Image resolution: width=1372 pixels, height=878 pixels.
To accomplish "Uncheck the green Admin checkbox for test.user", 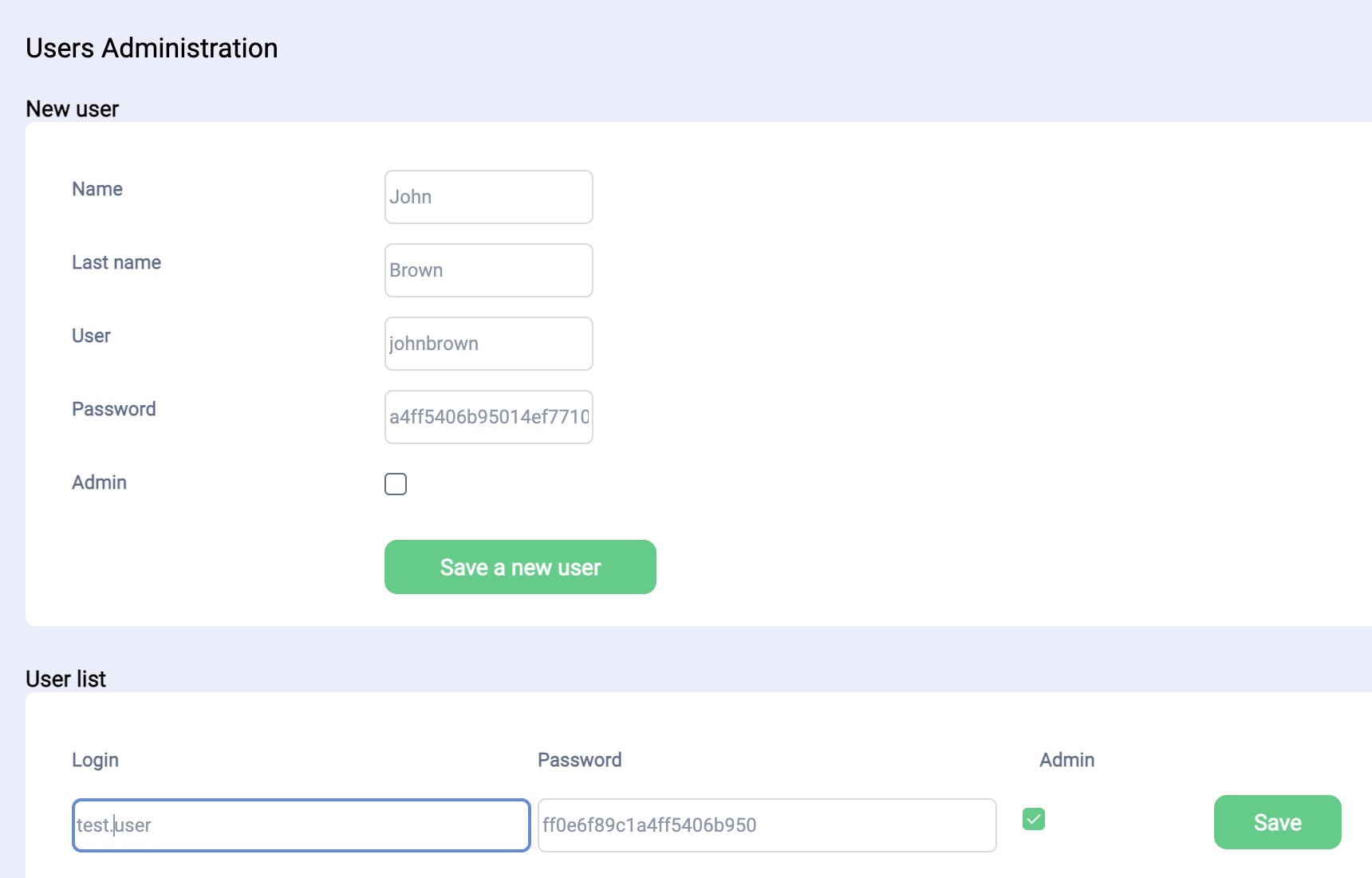I will tap(1034, 819).
